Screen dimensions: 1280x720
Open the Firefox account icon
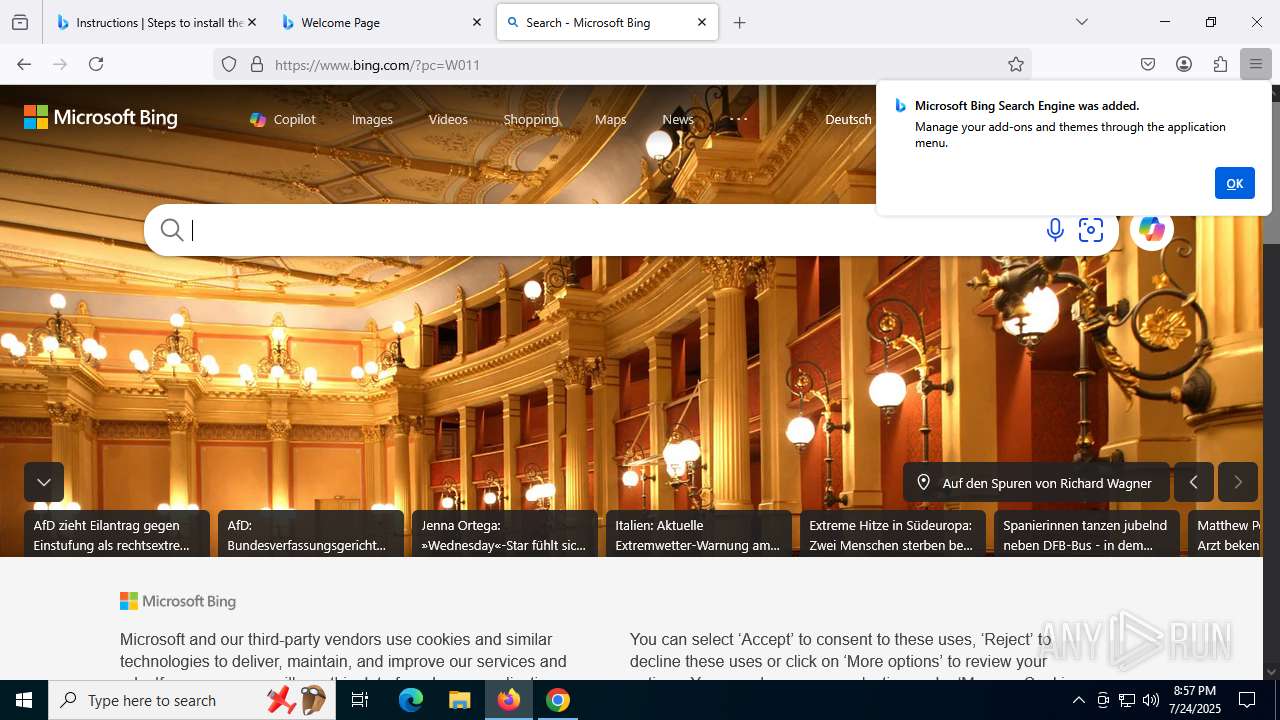coord(1184,64)
